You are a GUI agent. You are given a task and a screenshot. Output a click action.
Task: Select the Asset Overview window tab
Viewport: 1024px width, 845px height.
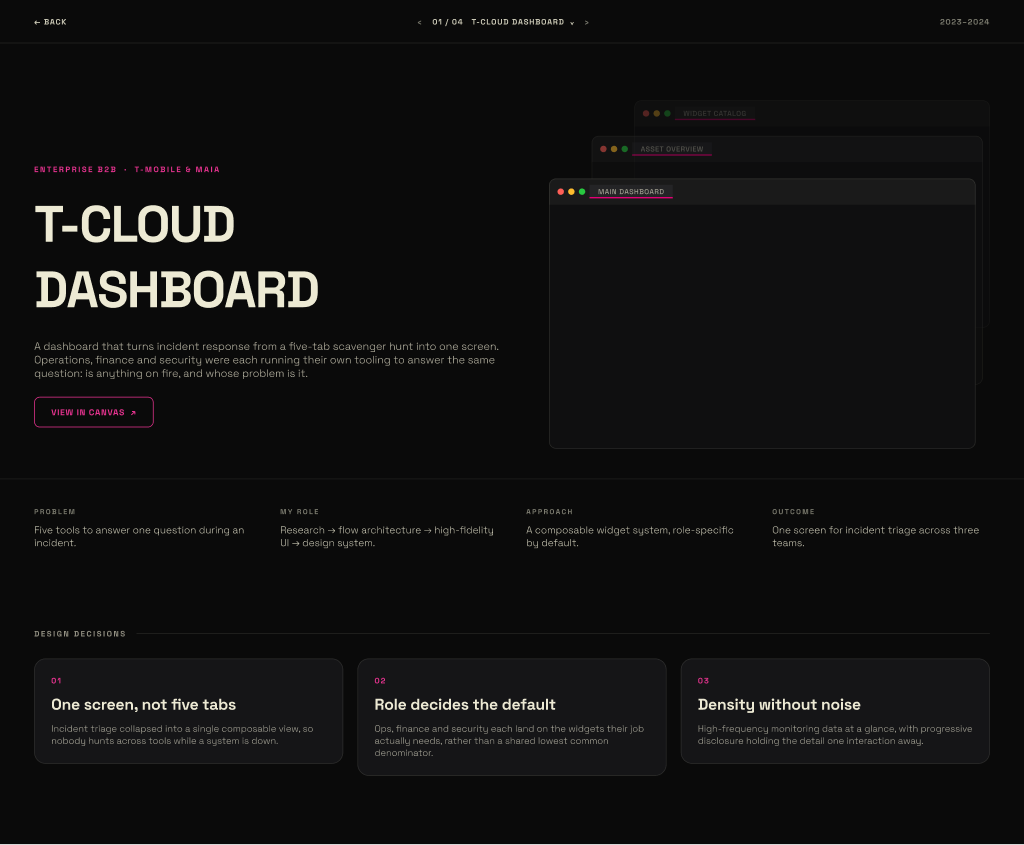(672, 149)
